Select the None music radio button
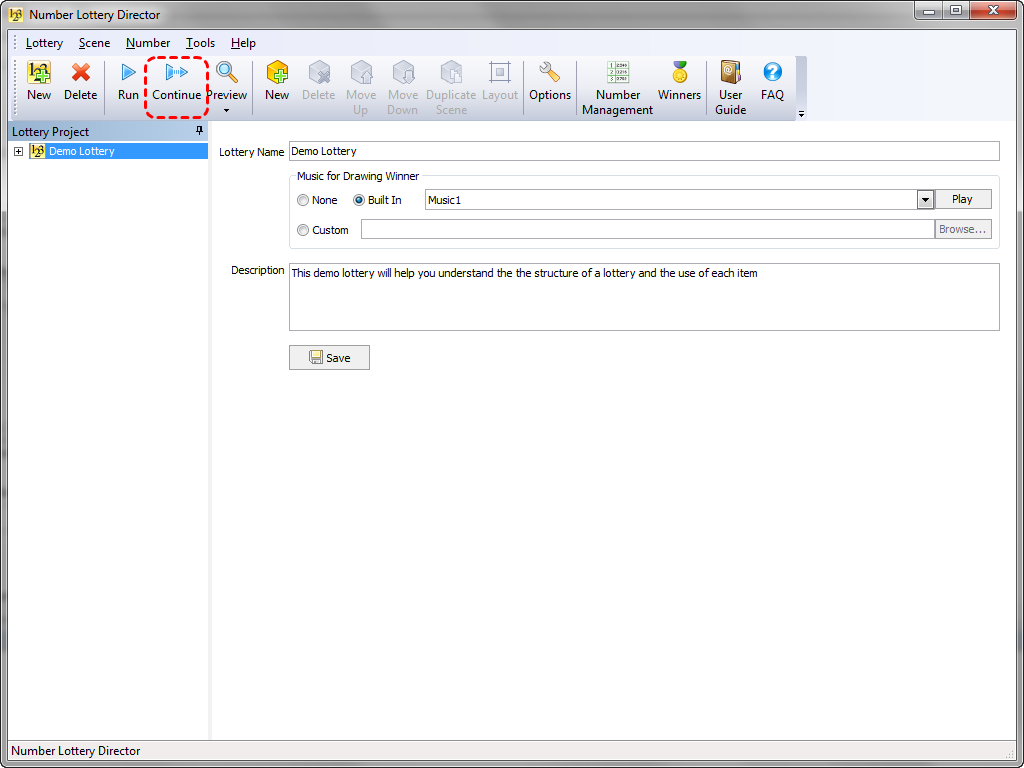 303,200
